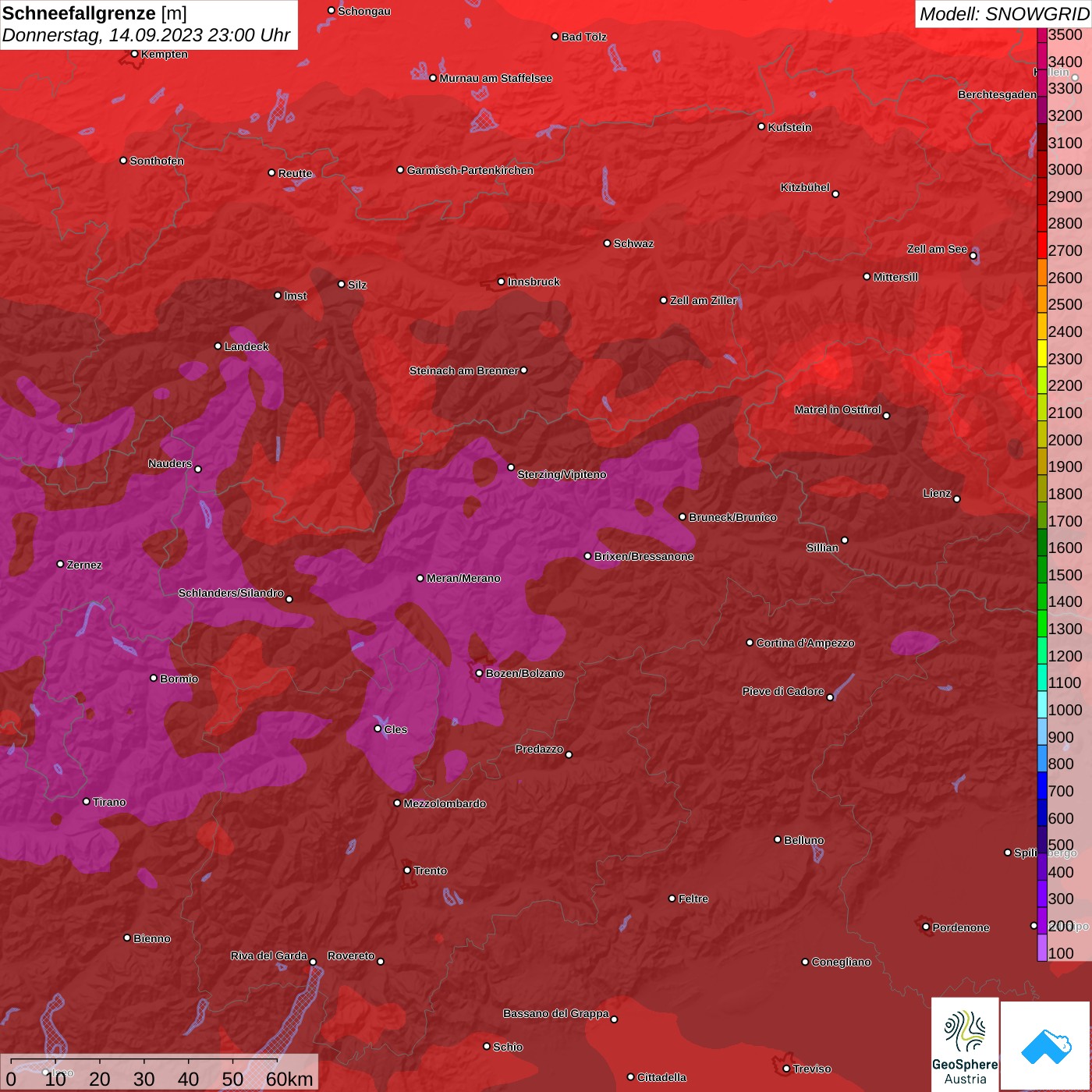Select the 3000 m legend color swatch
This screenshot has width=1092, height=1092.
point(1042,163)
